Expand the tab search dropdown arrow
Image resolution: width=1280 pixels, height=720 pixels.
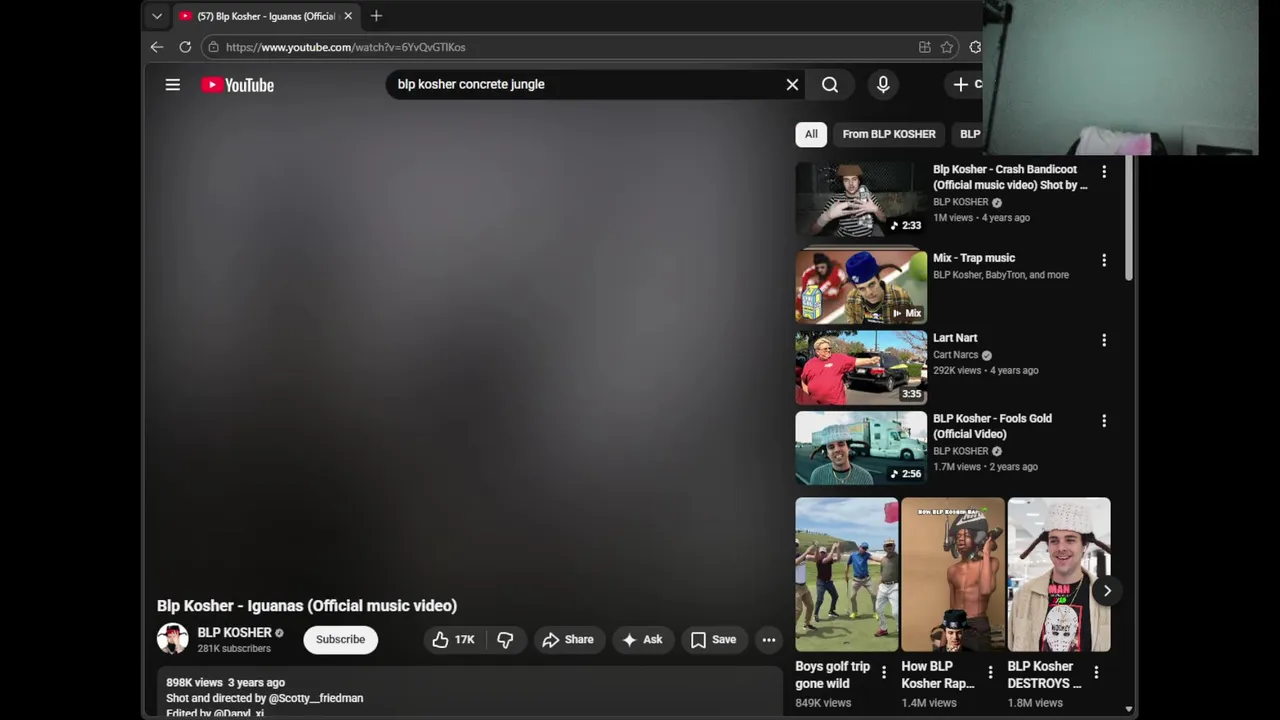coord(157,16)
